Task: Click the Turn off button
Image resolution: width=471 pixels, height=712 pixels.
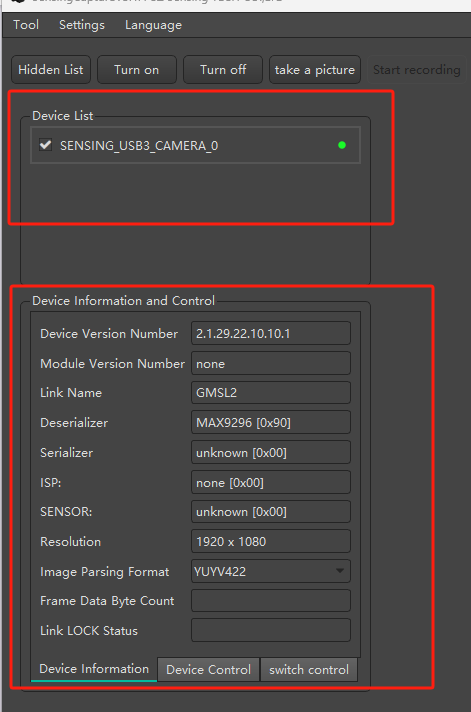Action: [x=223, y=70]
